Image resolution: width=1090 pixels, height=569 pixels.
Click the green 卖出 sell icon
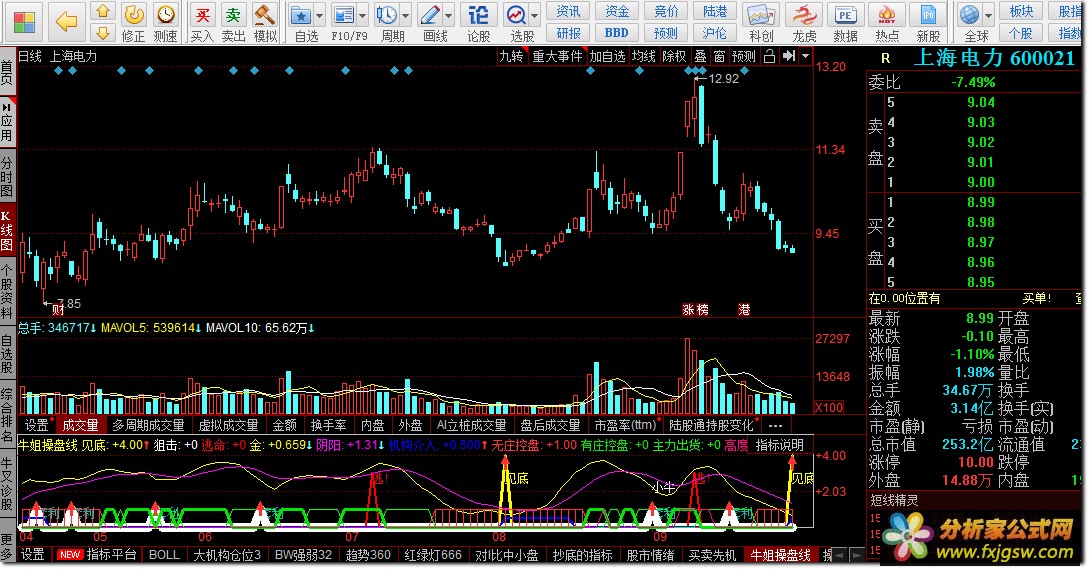(233, 15)
